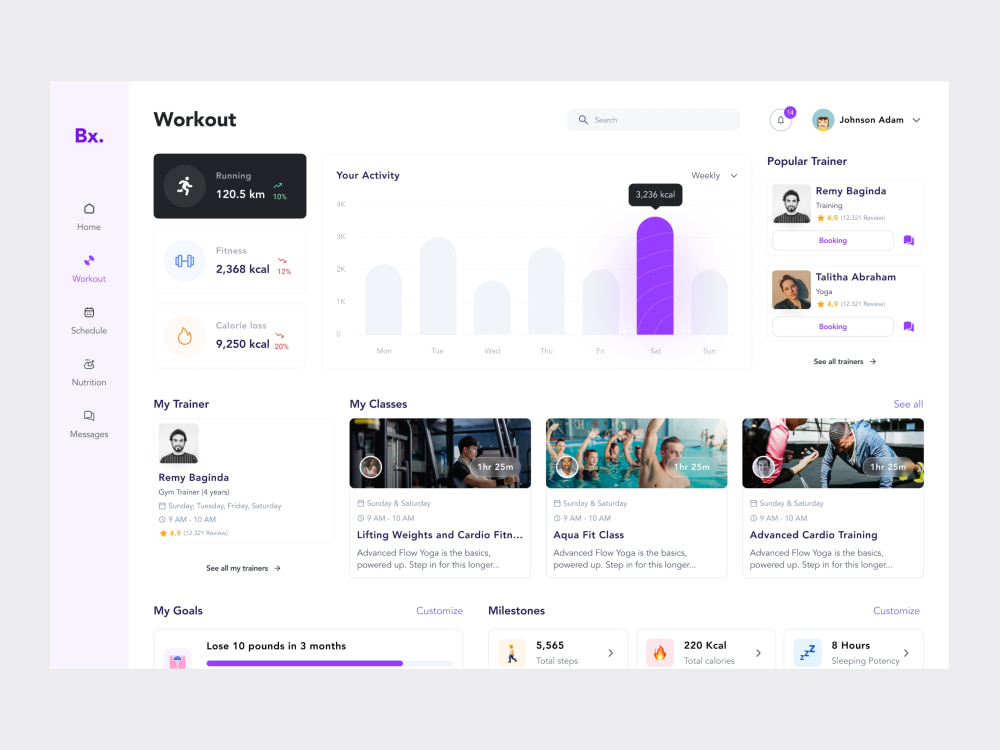Expand the Johnson Adam account dropdown
The width and height of the screenshot is (1000, 750).
916,120
